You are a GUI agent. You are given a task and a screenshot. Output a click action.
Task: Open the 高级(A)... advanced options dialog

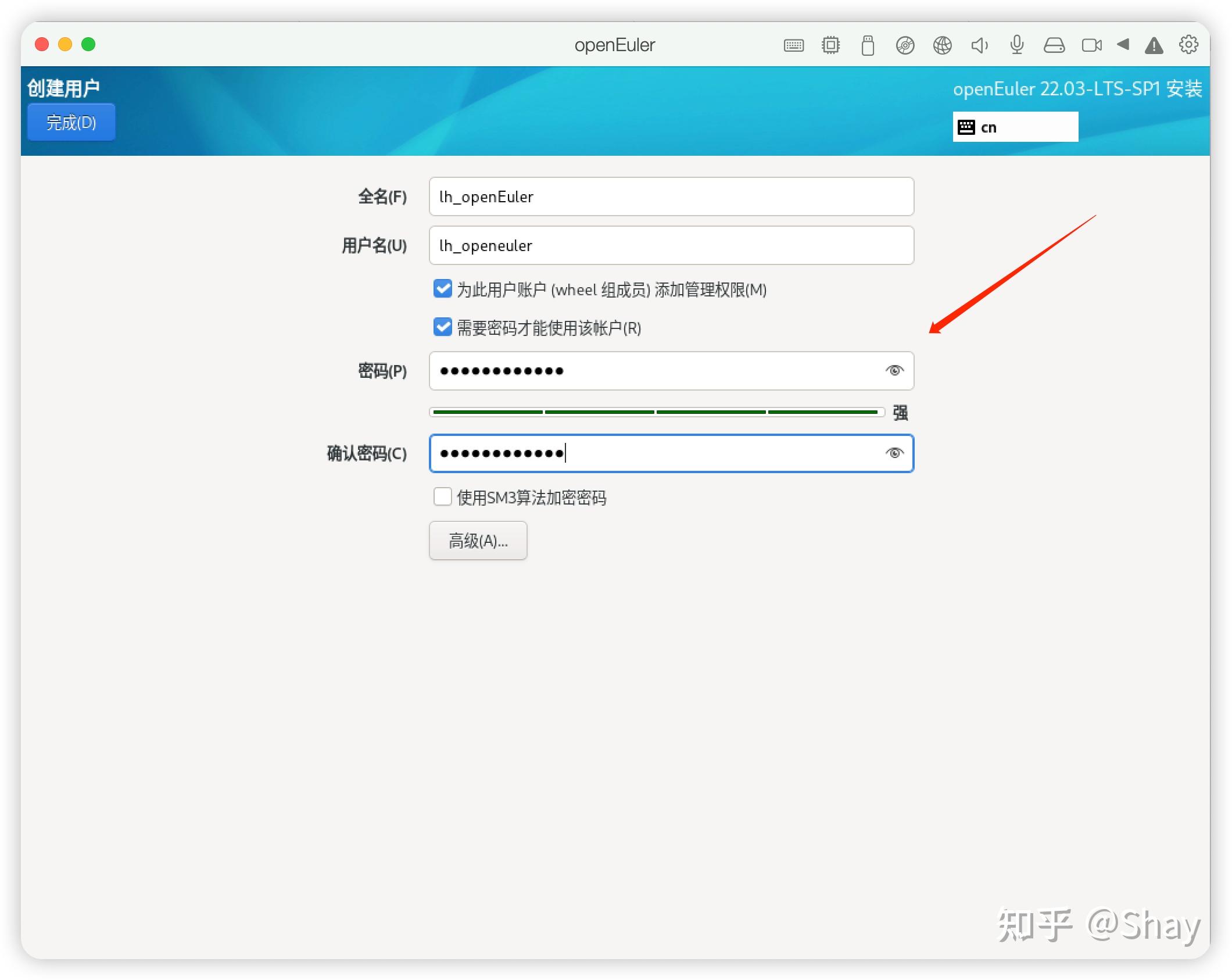[478, 541]
